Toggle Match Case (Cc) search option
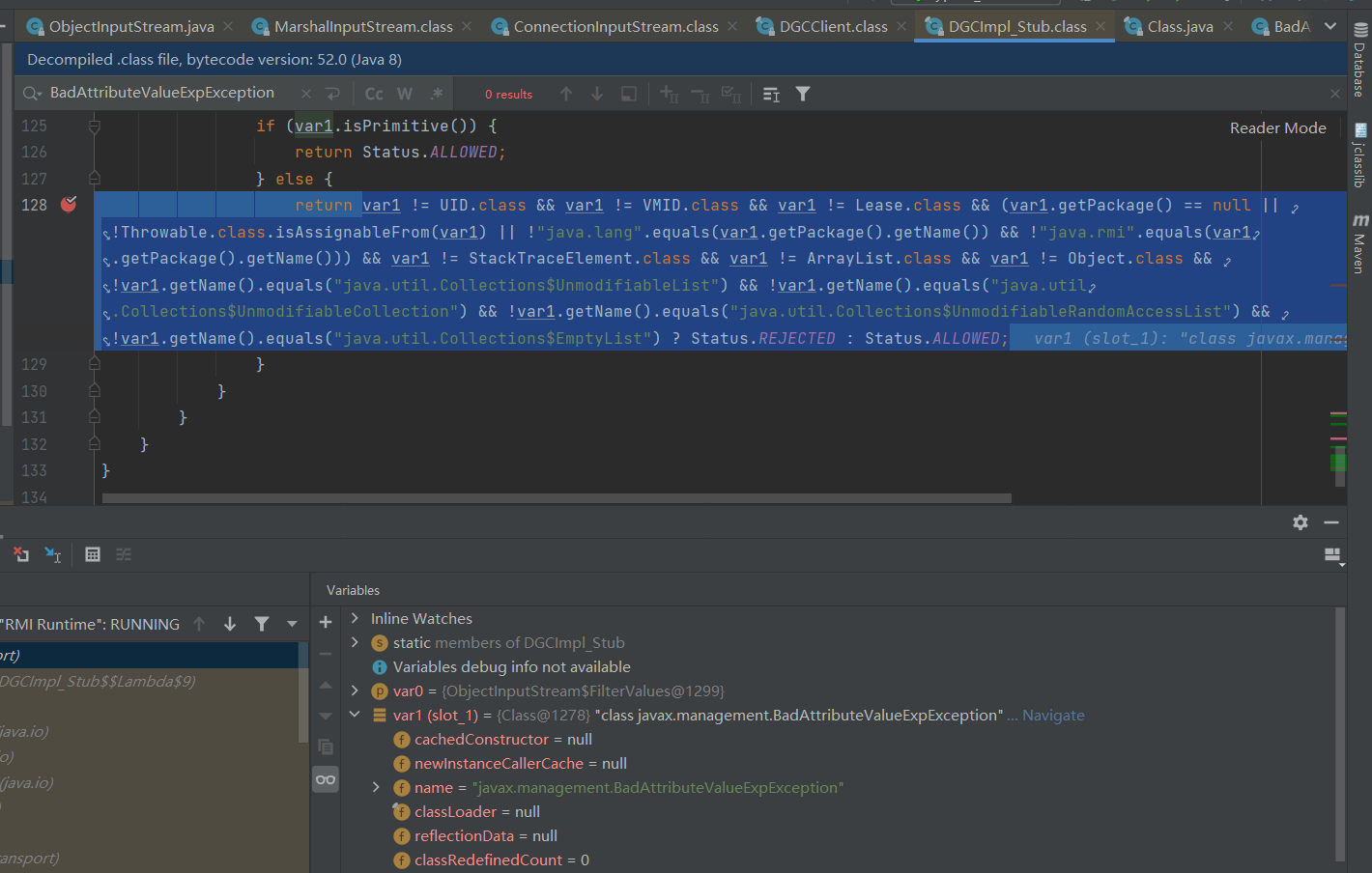This screenshot has height=873, width=1372. coord(374,94)
